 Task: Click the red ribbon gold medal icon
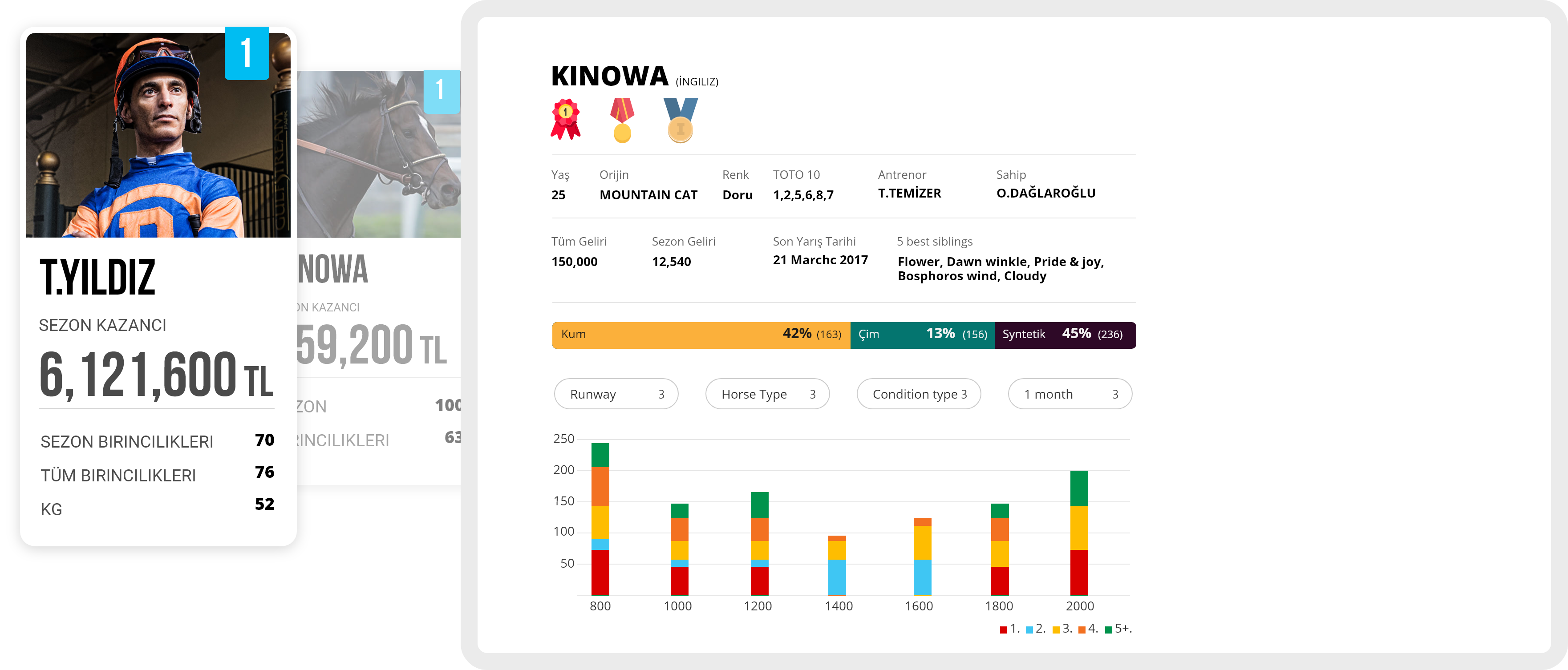tap(622, 121)
